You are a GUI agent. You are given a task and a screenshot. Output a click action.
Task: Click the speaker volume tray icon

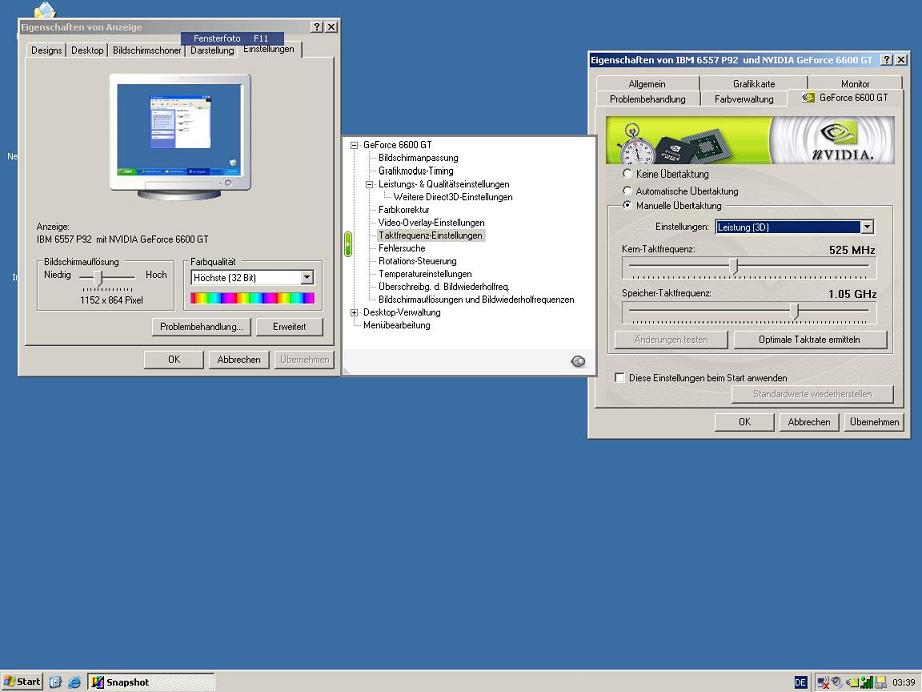coord(837,682)
